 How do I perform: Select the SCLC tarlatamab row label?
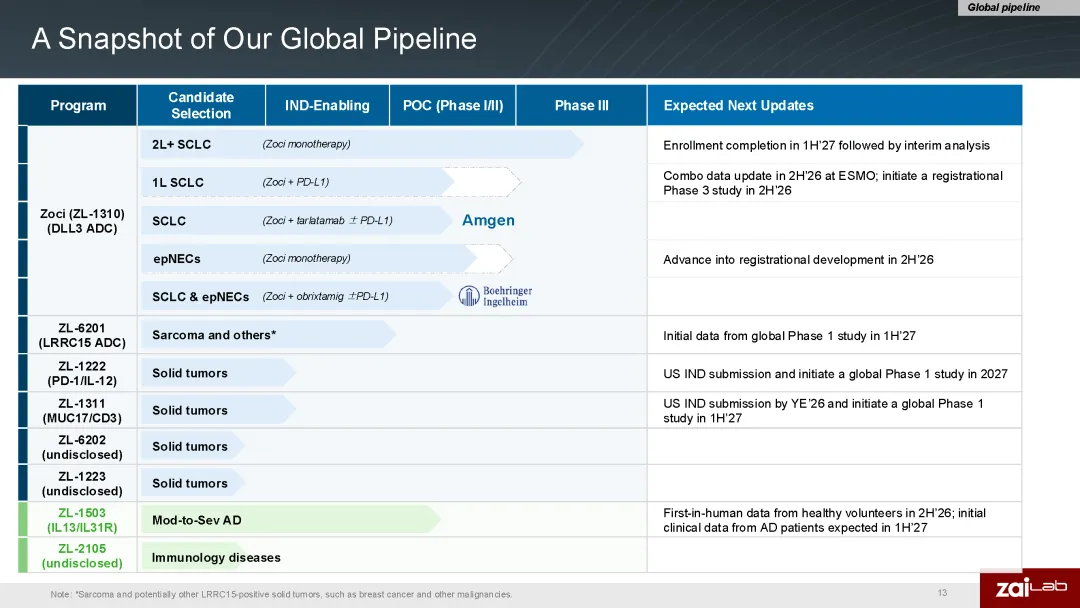tap(169, 221)
